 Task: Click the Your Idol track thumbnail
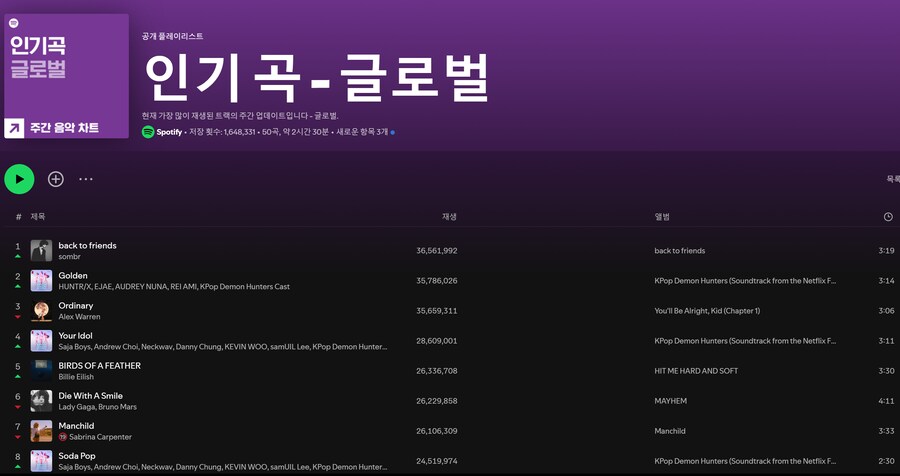[41, 341]
